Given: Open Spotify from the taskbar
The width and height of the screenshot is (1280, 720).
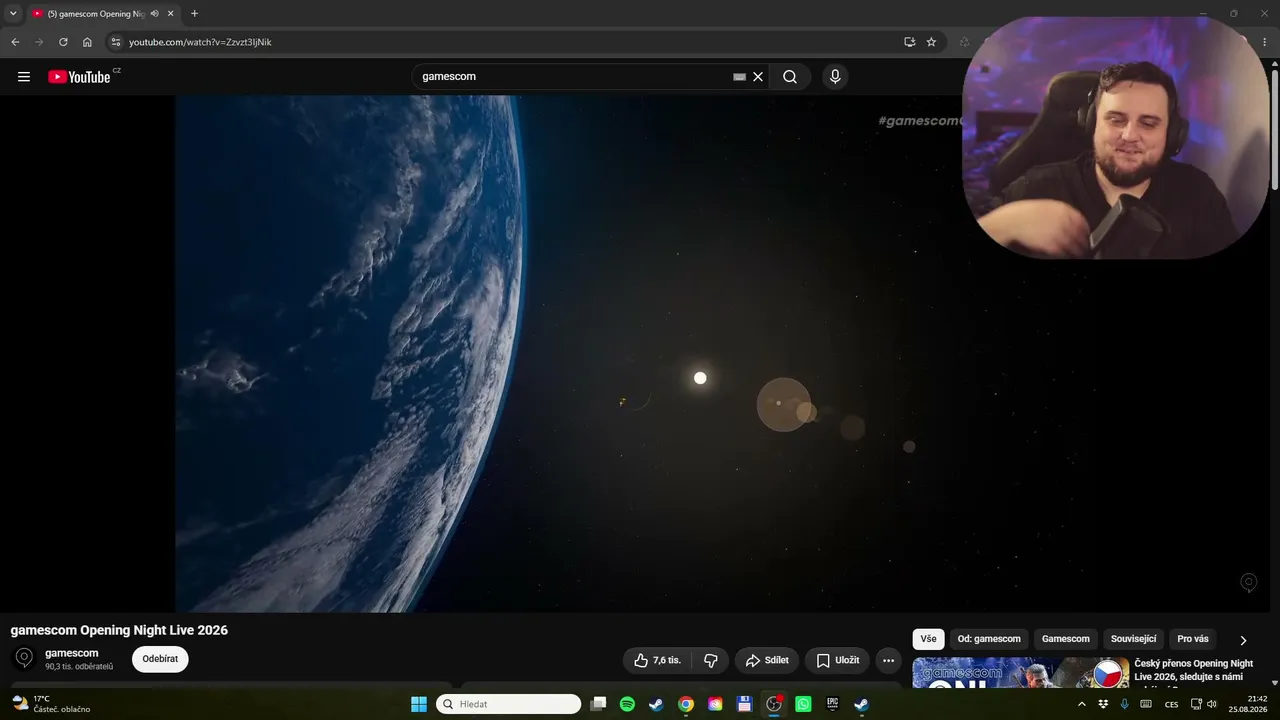Looking at the screenshot, I should [627, 704].
